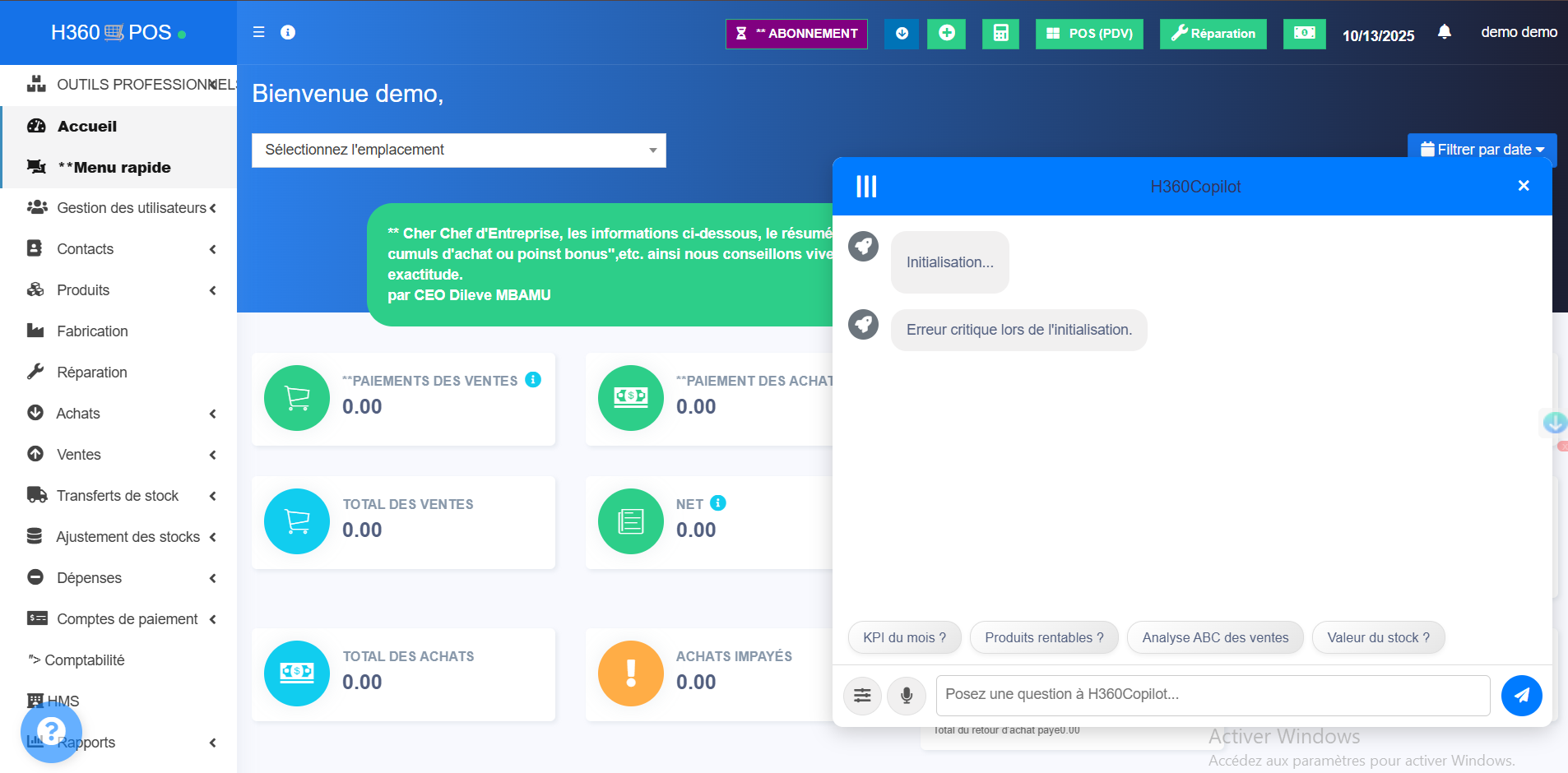Click the blue help question-mark bubble
The height and width of the screenshot is (773, 1568).
(x=51, y=731)
